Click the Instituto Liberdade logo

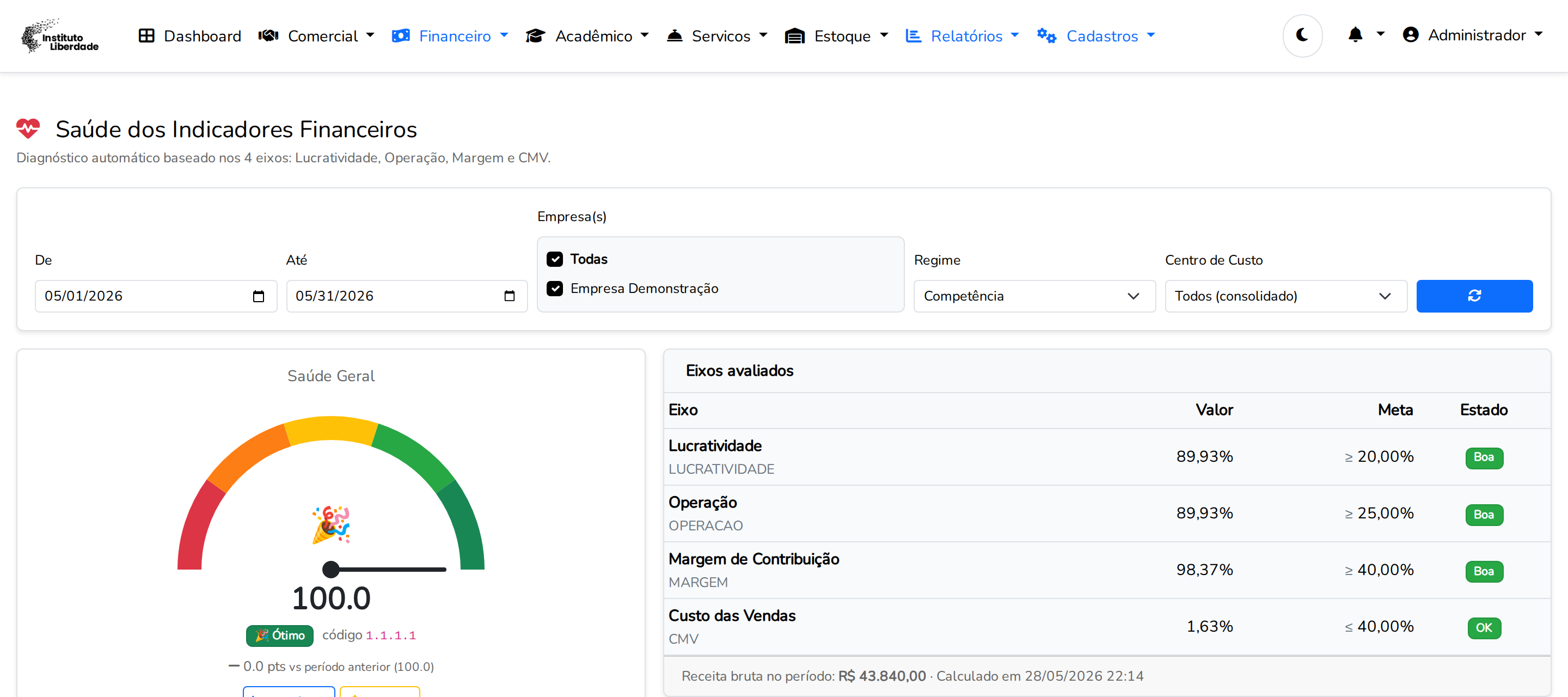(x=60, y=35)
